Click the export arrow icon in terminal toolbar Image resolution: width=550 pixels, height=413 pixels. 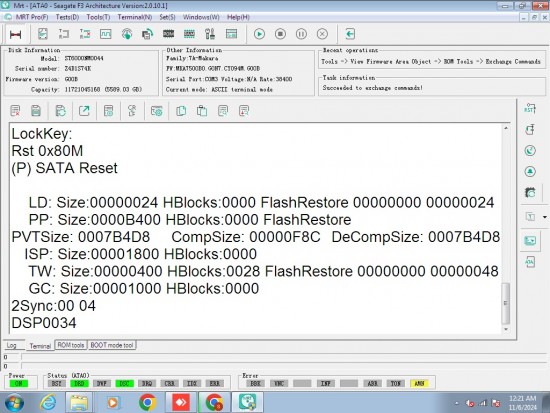(84, 111)
